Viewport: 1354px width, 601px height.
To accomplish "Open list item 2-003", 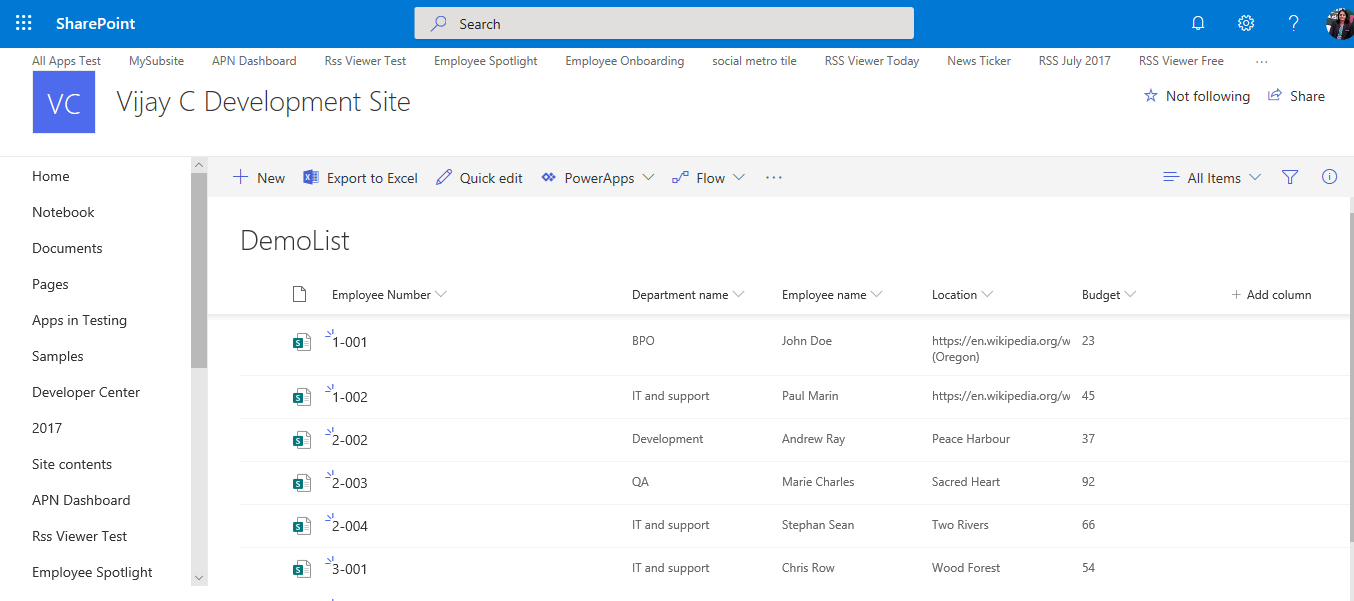I will coord(350,483).
